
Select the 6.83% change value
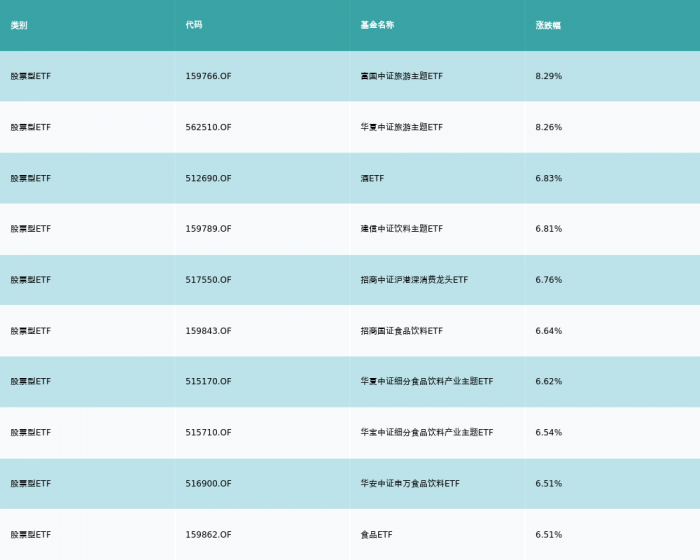[549, 179]
